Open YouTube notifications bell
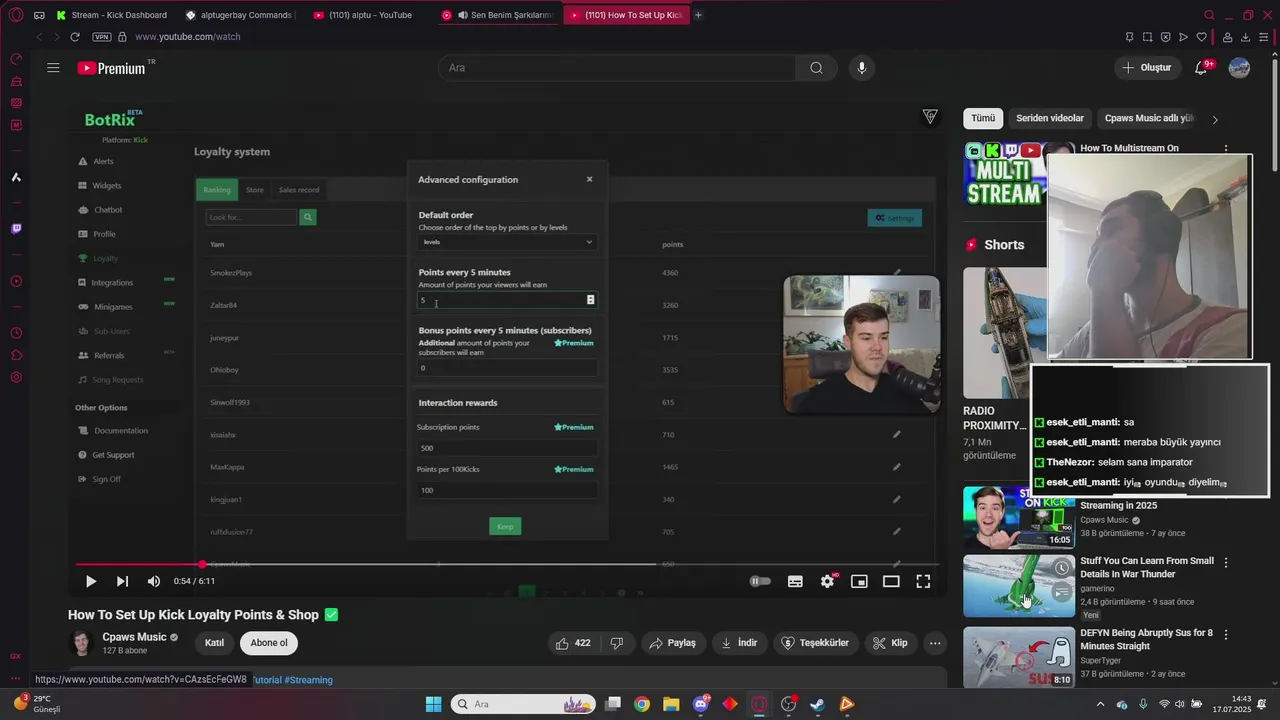Image resolution: width=1280 pixels, height=720 pixels. 1202,68
